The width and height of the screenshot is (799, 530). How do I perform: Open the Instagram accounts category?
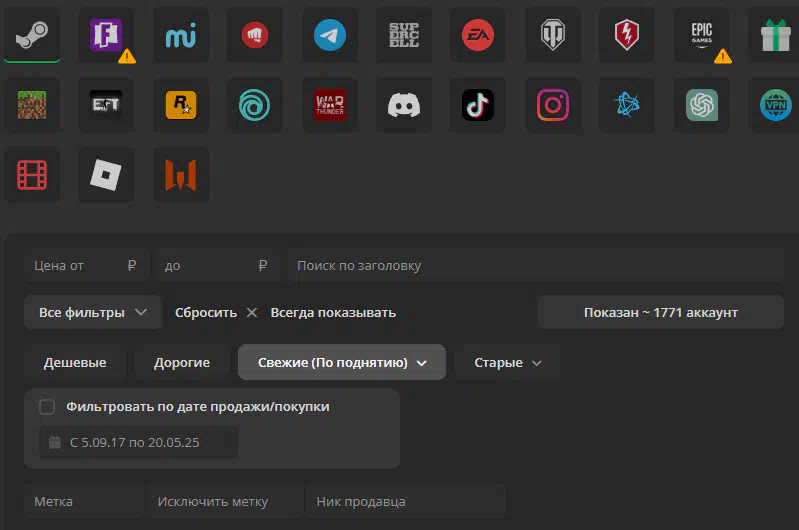tap(553, 105)
